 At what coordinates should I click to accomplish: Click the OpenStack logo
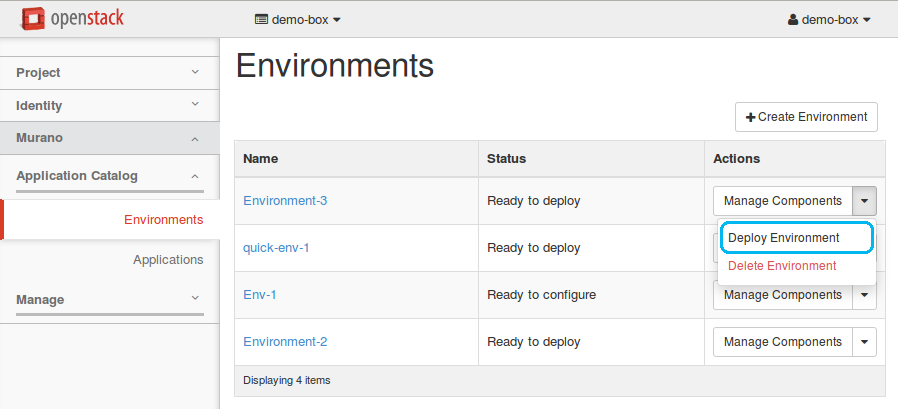click(x=72, y=19)
